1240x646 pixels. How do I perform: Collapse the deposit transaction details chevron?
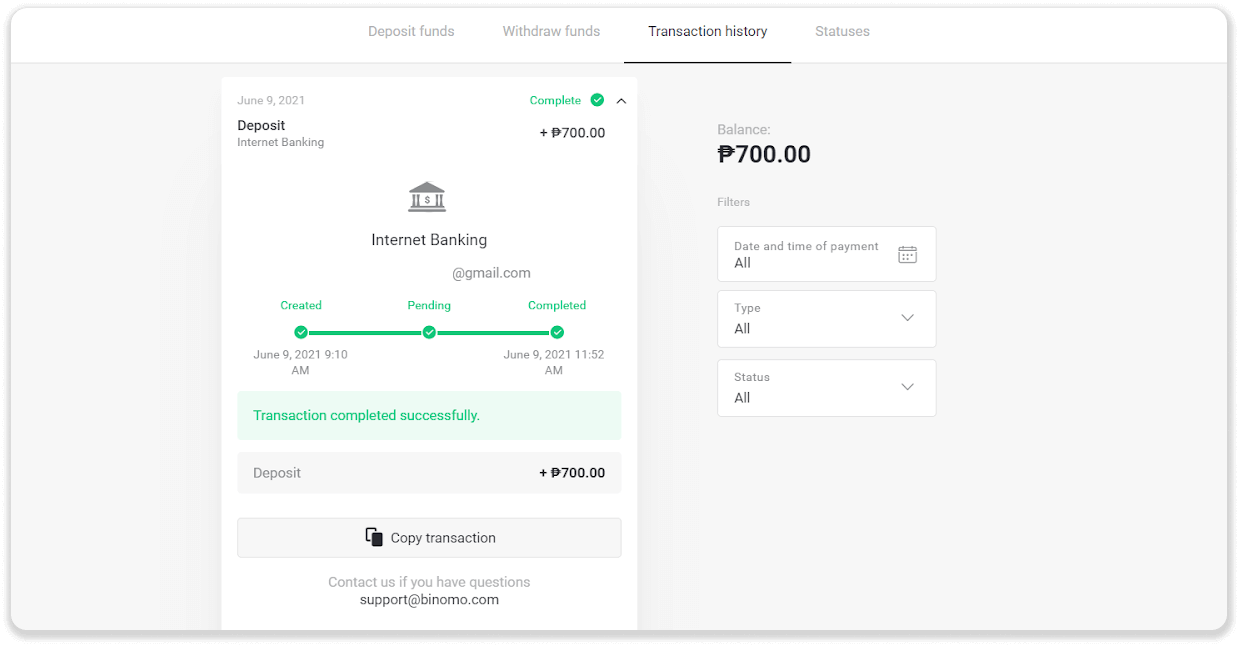tap(621, 100)
